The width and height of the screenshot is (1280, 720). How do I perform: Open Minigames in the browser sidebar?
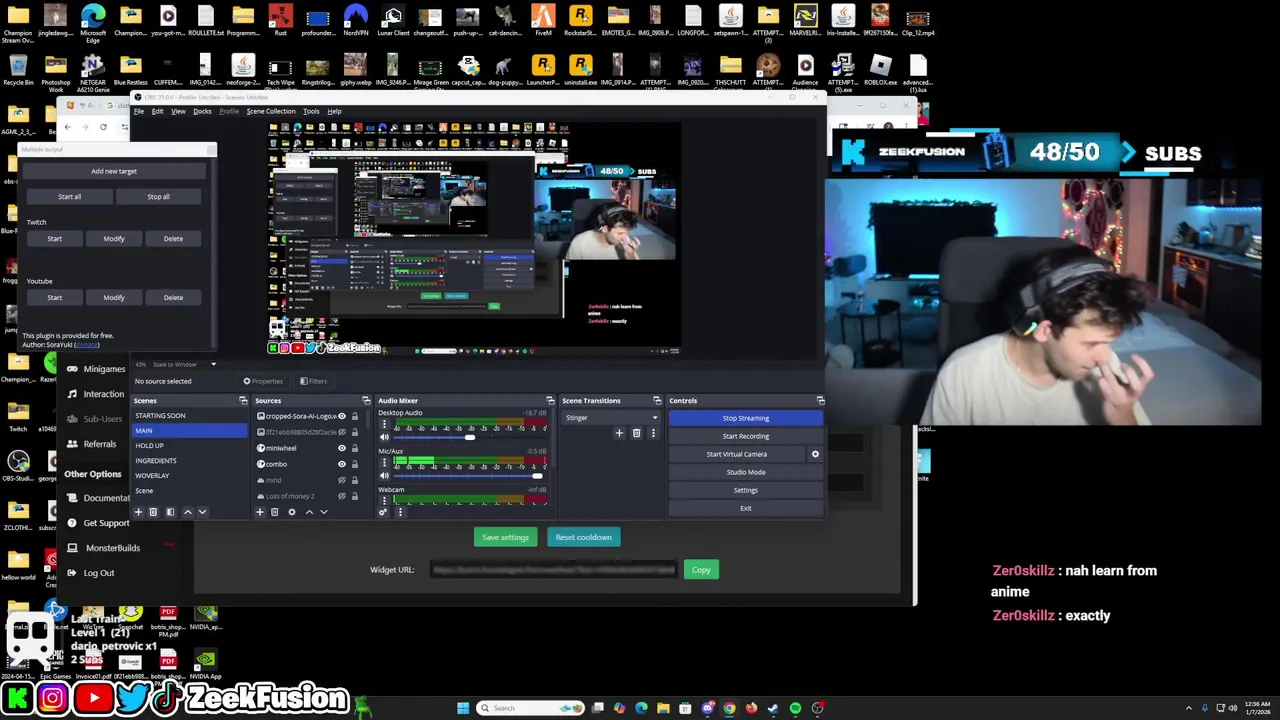click(104, 369)
